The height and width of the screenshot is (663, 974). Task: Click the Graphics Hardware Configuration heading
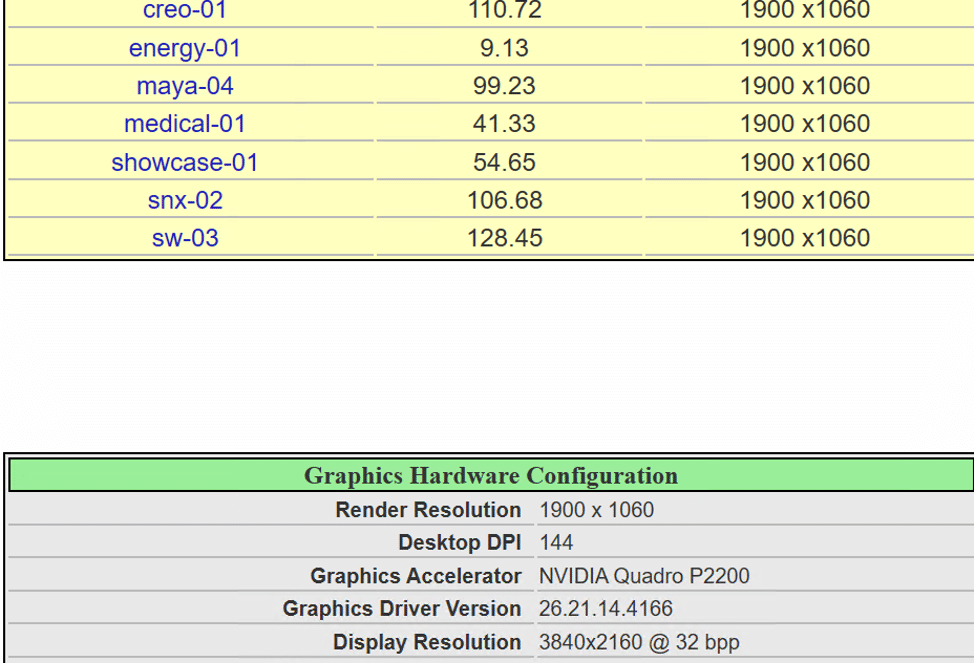[491, 476]
